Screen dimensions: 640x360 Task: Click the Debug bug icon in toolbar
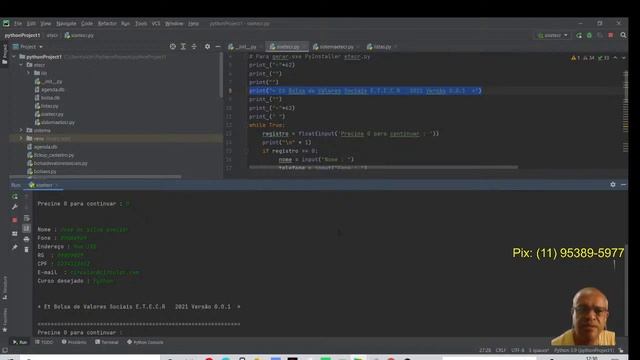589,36
